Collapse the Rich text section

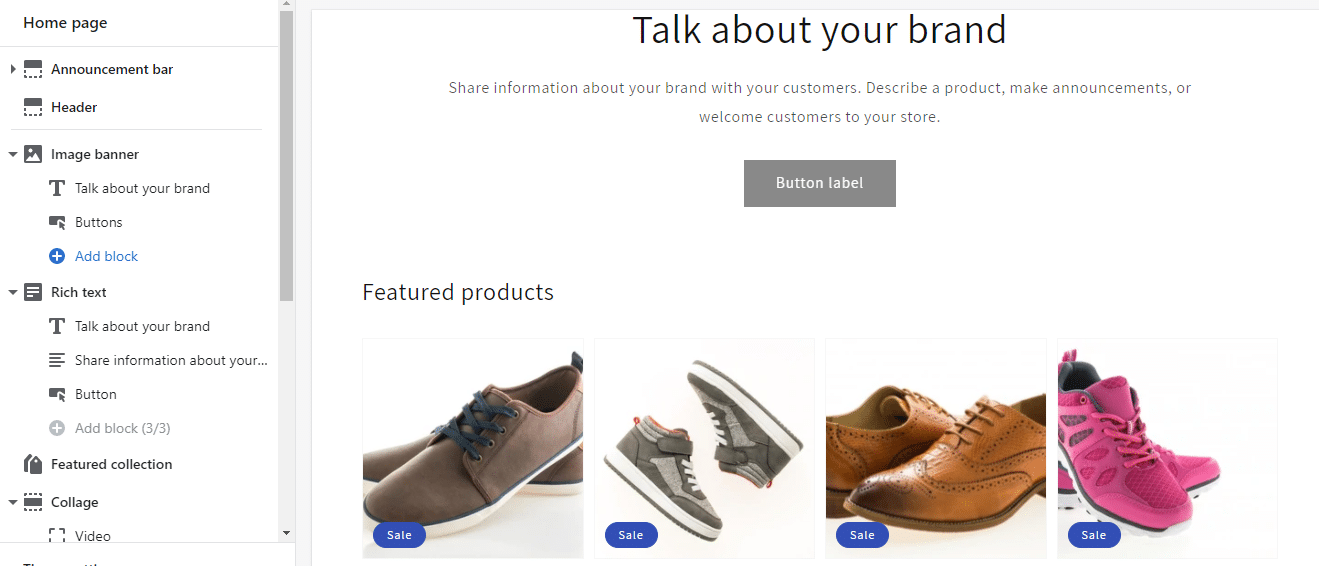tap(13, 292)
